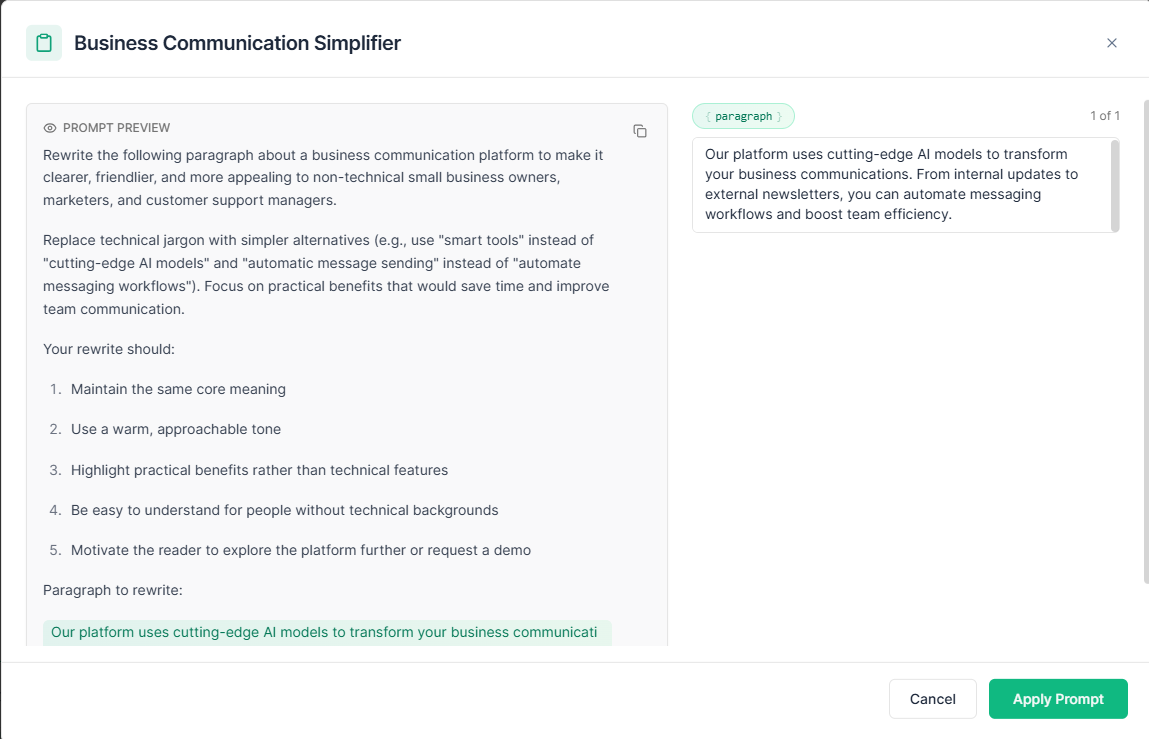Click list item about requesting a demo
Screen dimensions: 1149x739
[x=300, y=551]
